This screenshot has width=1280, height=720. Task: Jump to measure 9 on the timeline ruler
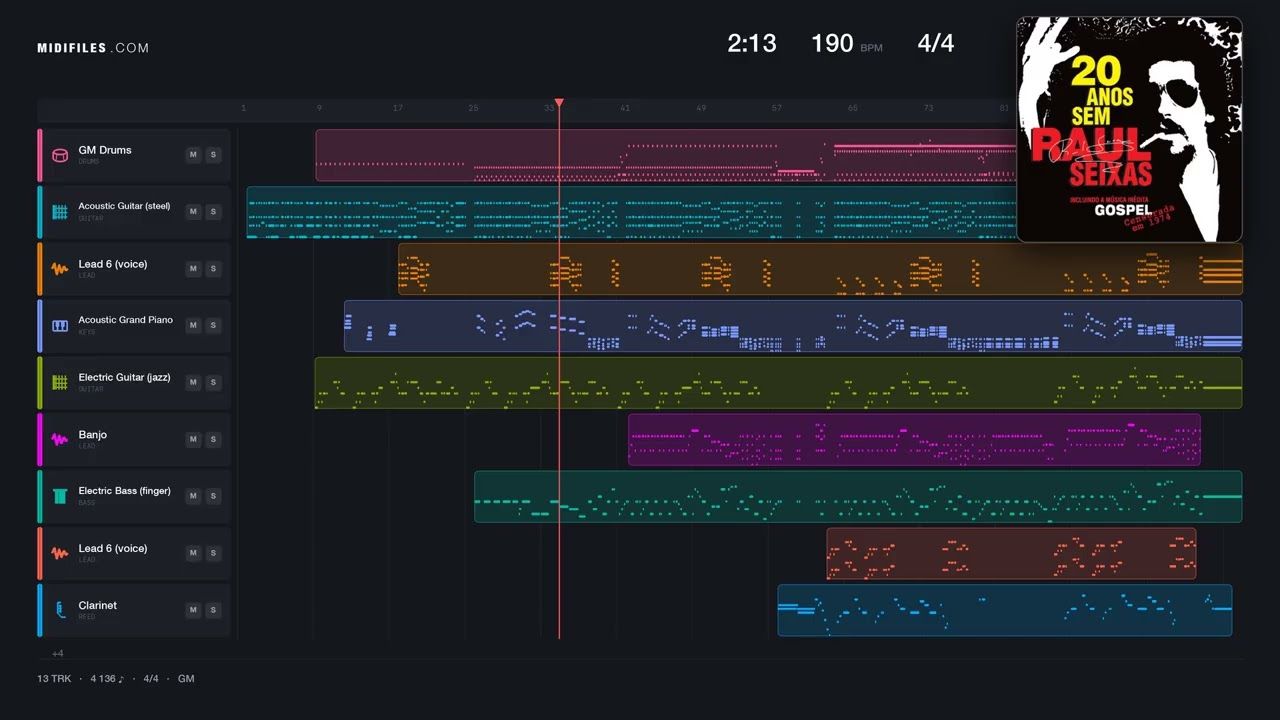pos(319,108)
